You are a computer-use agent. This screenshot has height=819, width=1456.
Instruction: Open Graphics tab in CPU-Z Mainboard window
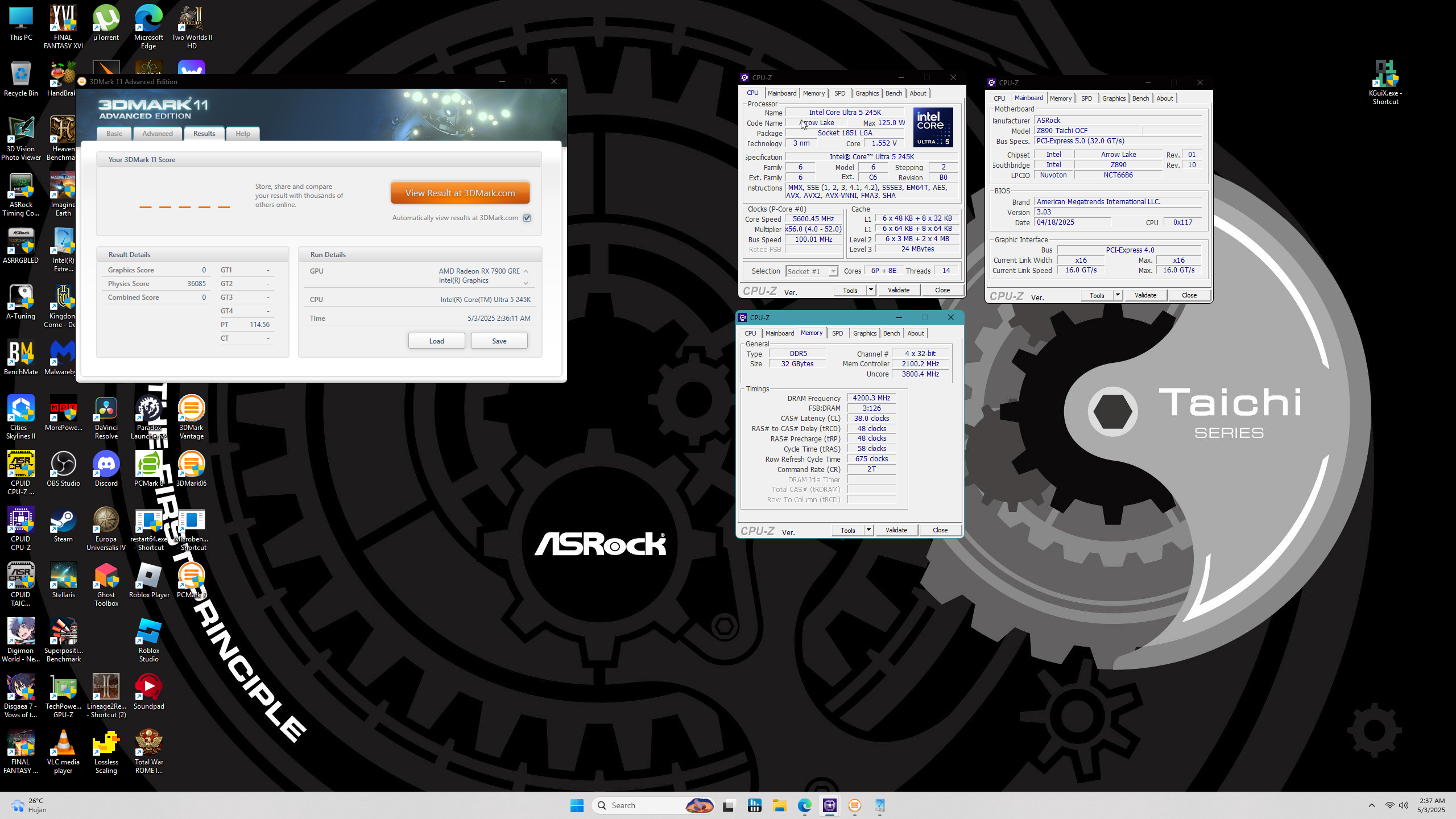1114,98
